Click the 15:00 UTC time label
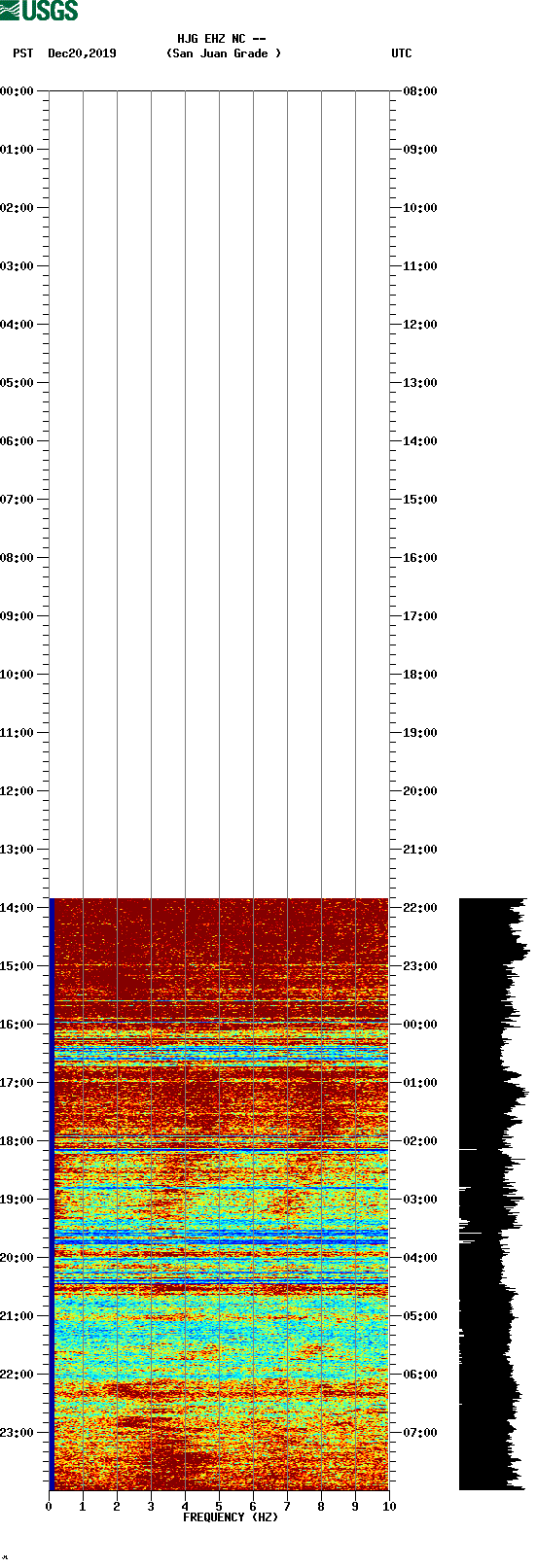 point(420,500)
